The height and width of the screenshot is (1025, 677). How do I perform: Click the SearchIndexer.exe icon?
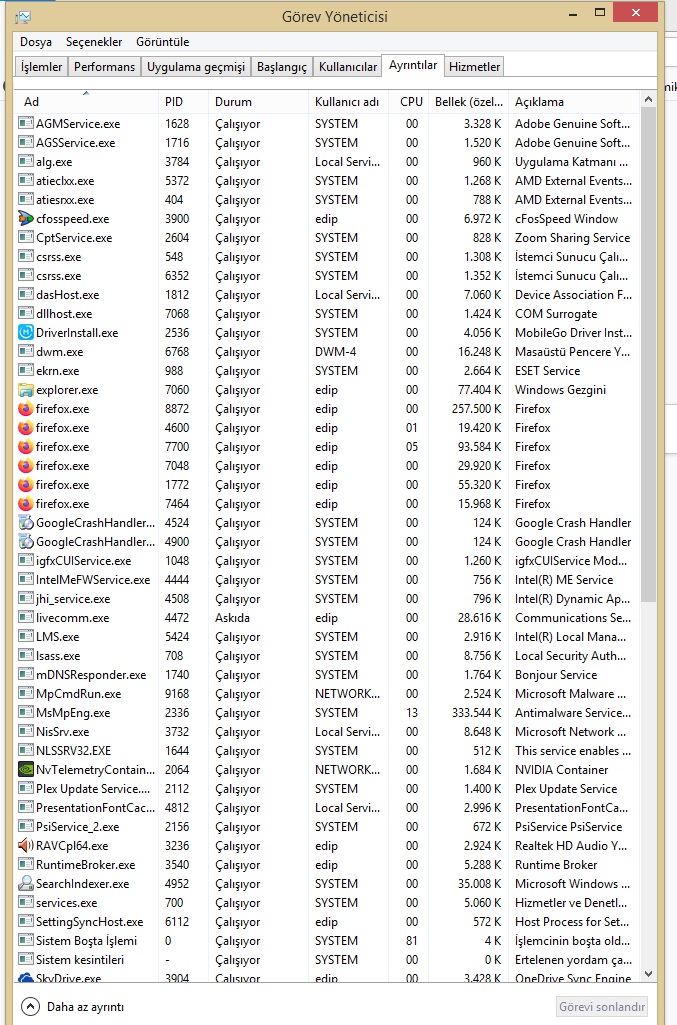[26, 884]
